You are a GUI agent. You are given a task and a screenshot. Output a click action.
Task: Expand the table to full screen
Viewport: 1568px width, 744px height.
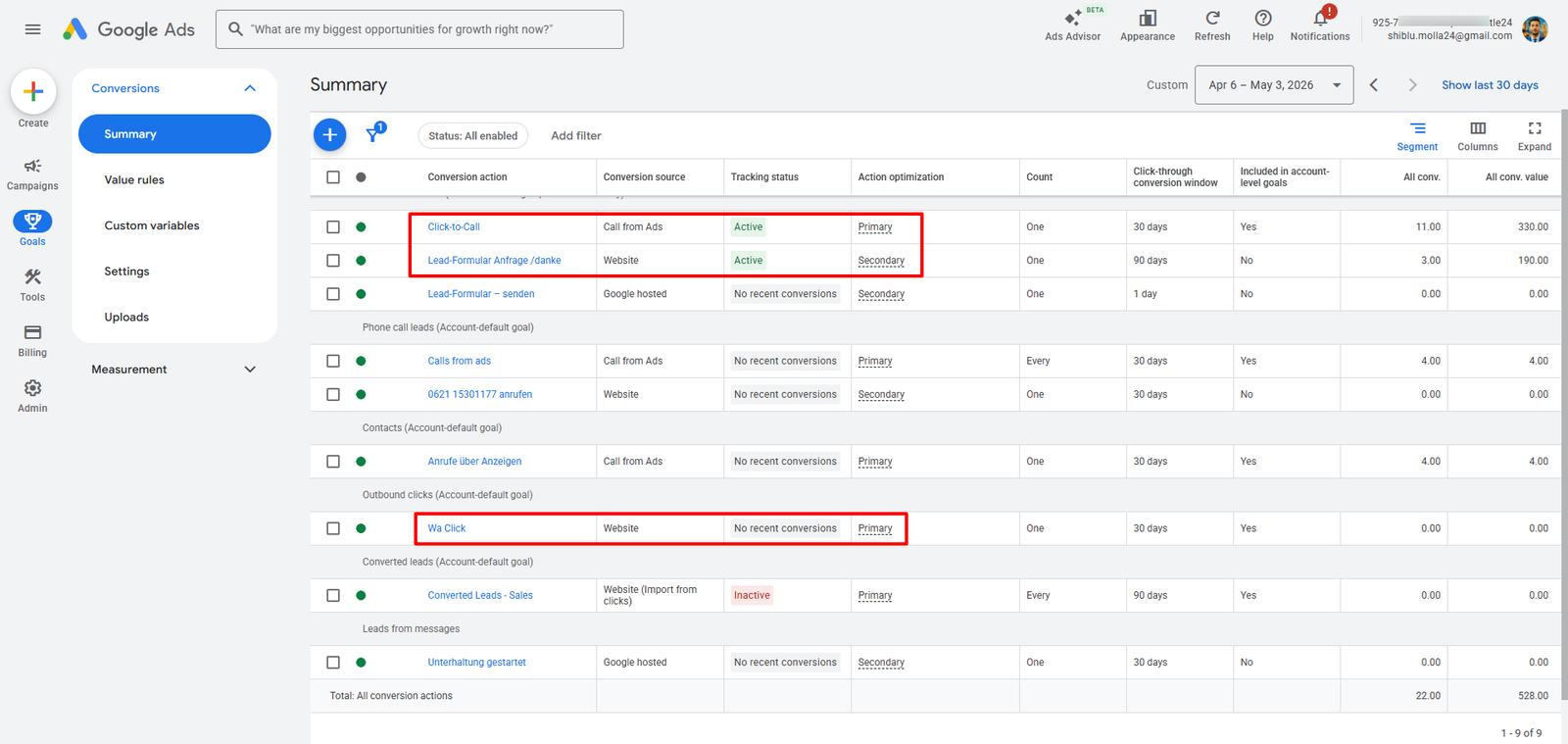1535,136
